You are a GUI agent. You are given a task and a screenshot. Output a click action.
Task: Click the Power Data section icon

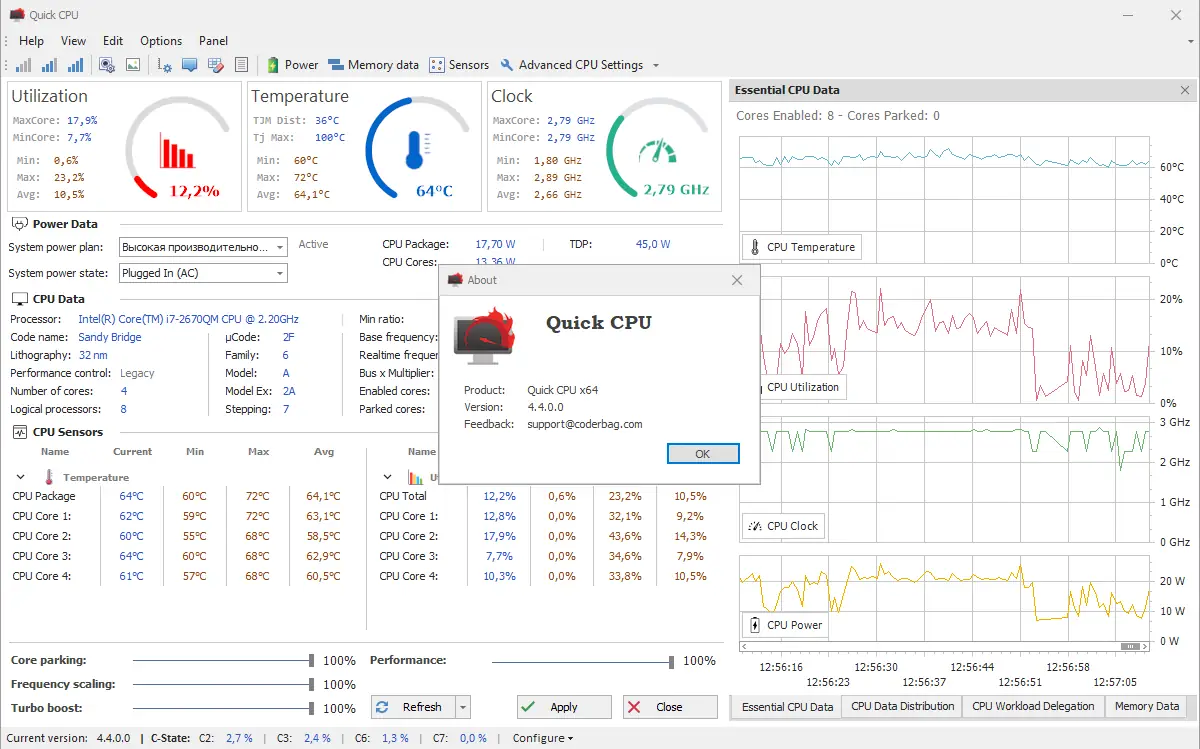19,224
